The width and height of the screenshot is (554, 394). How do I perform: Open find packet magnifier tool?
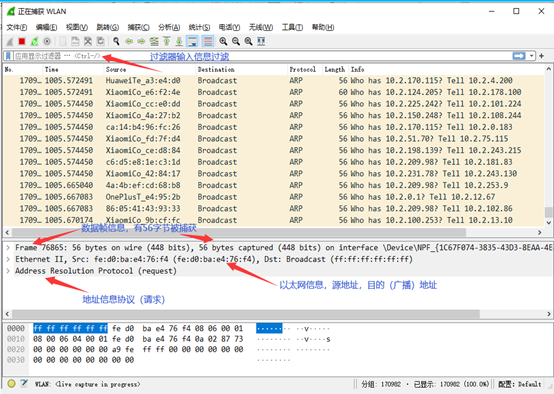pos(116,42)
